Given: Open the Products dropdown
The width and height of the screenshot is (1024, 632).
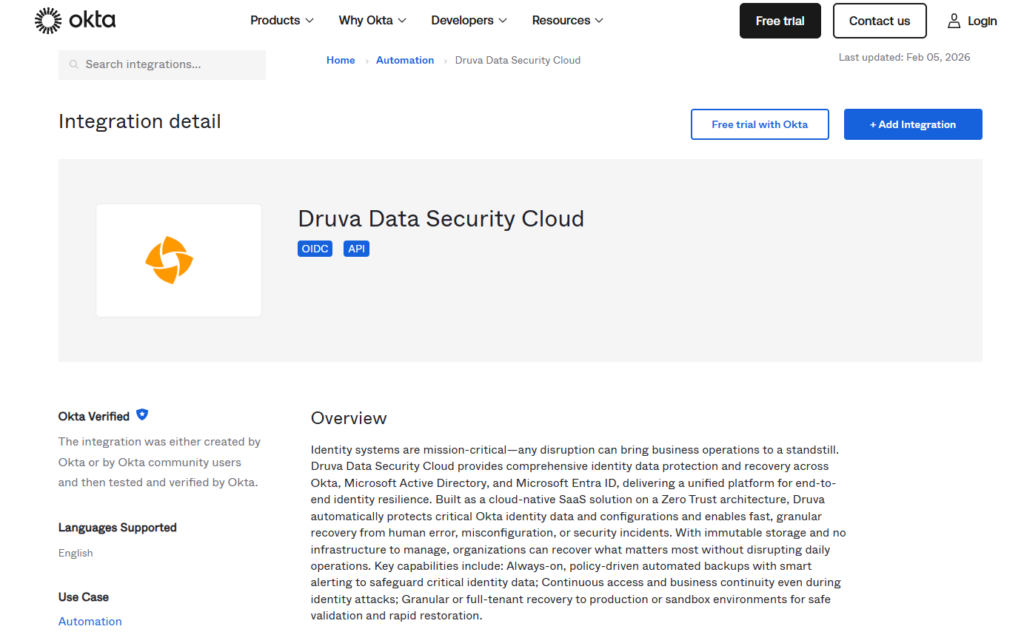Looking at the screenshot, I should point(282,20).
